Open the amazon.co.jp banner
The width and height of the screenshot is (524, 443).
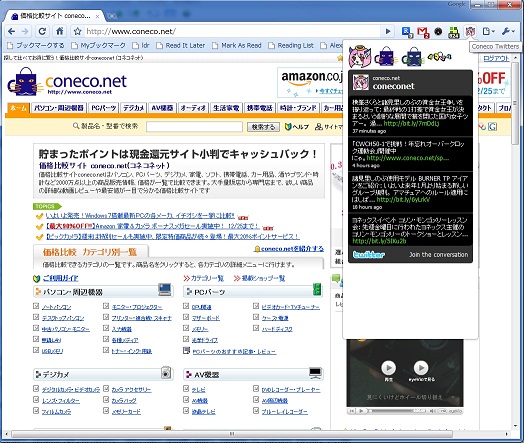(310, 82)
